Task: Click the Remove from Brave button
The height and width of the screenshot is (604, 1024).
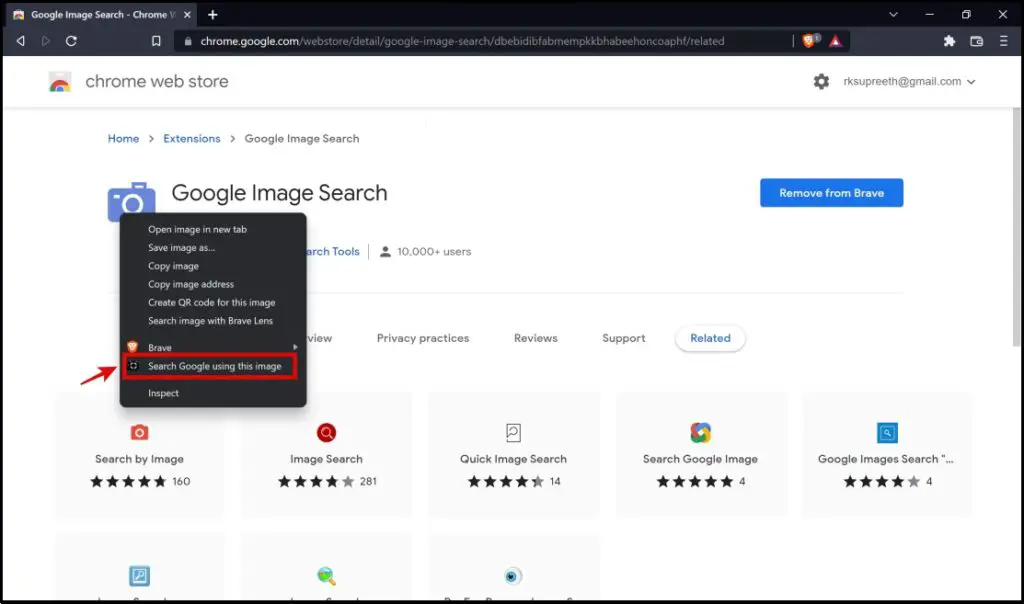Action: [x=831, y=193]
